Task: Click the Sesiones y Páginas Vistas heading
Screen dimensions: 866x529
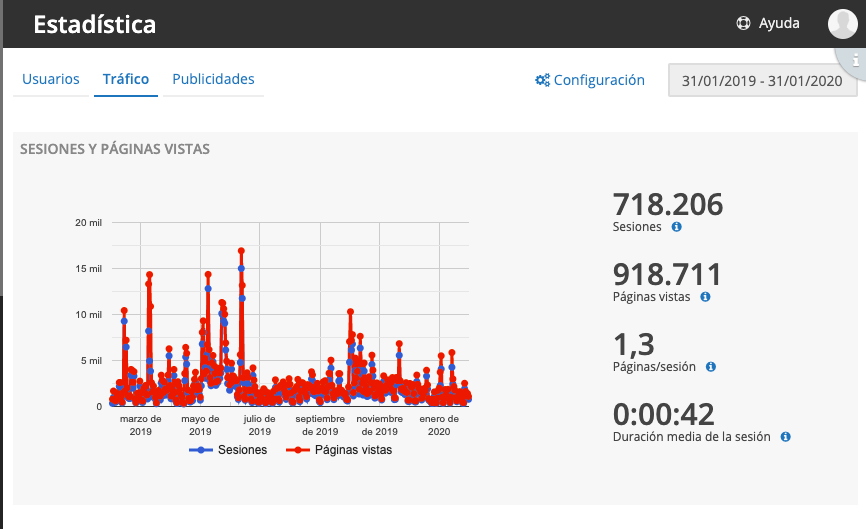Action: pos(115,149)
